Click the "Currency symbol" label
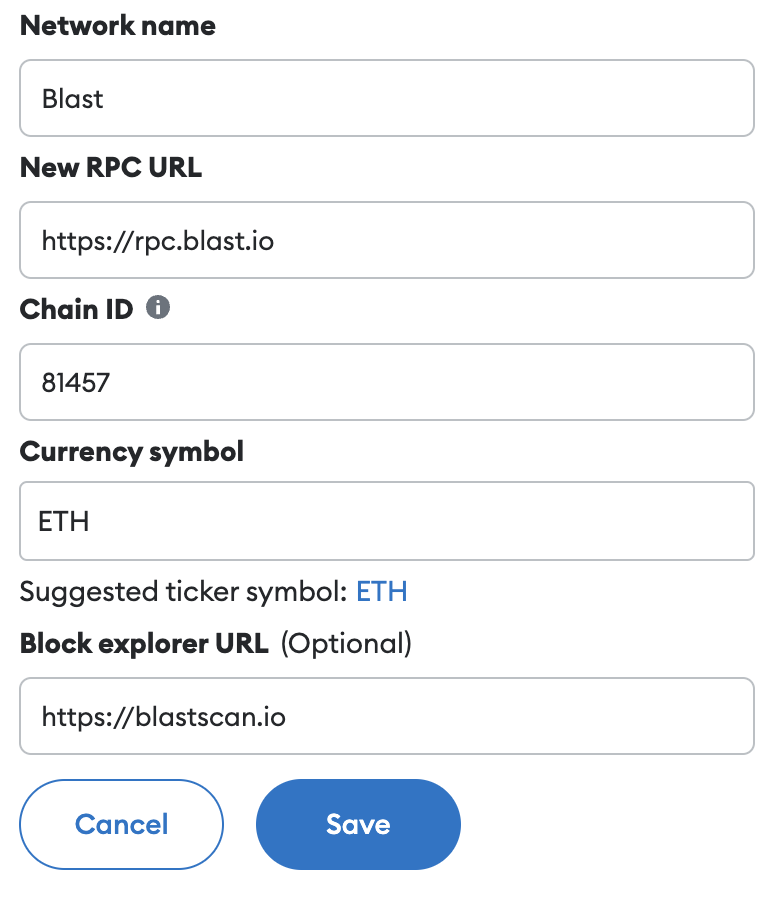This screenshot has height=898, width=778. tap(132, 451)
